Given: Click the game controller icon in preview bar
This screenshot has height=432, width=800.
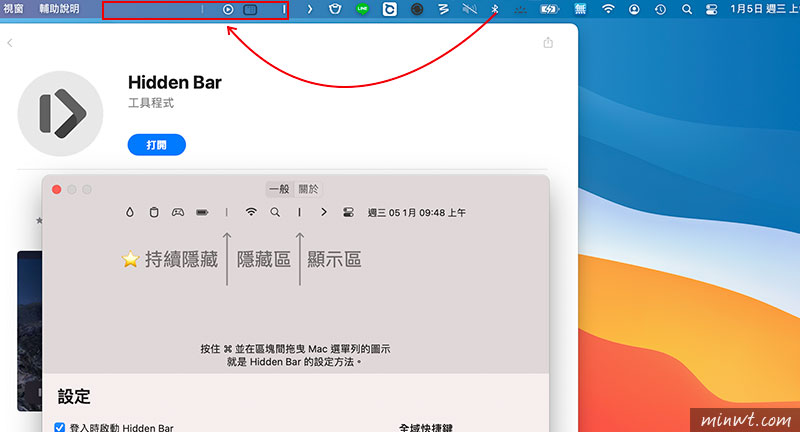Looking at the screenshot, I should 178,212.
